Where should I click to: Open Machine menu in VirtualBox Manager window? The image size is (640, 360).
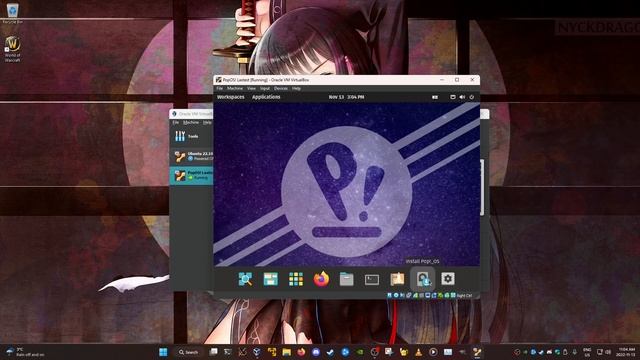[191, 122]
